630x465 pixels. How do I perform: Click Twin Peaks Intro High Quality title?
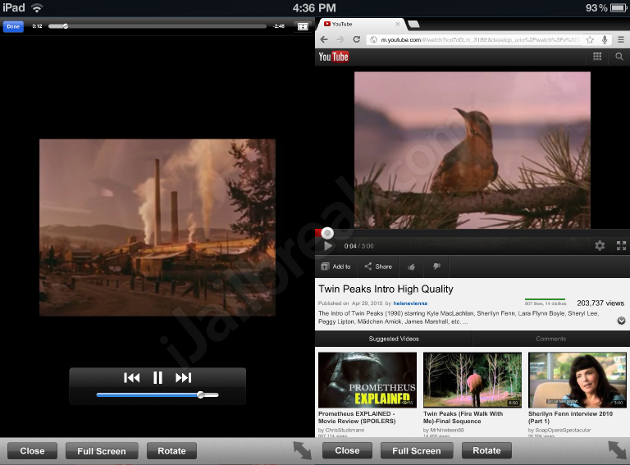pos(386,289)
